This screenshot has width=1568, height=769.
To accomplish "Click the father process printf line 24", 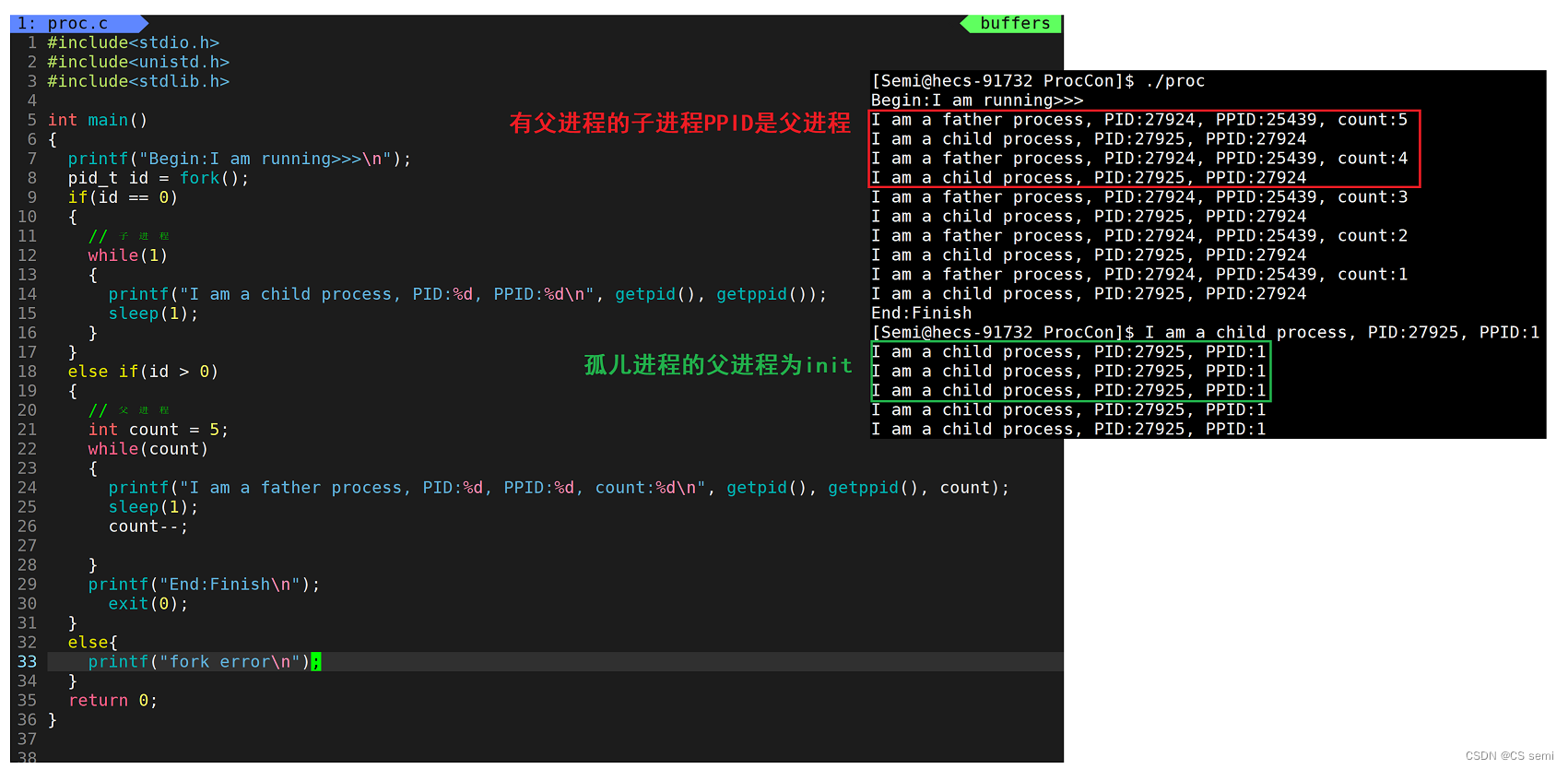I will click(559, 488).
